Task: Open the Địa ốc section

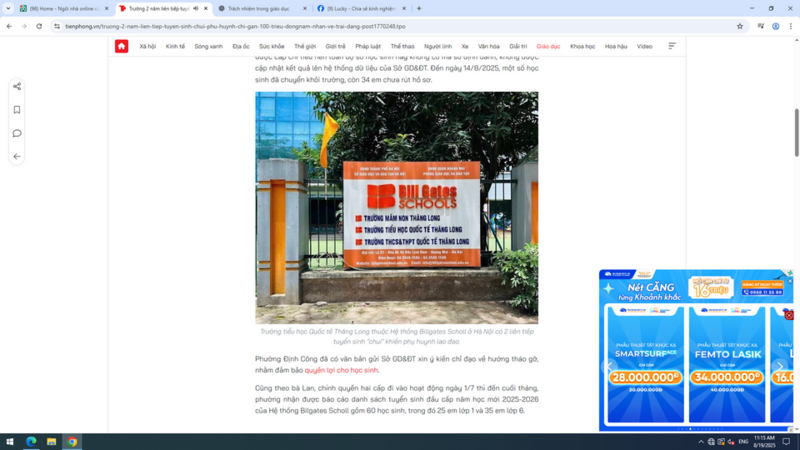Action: 241,46
